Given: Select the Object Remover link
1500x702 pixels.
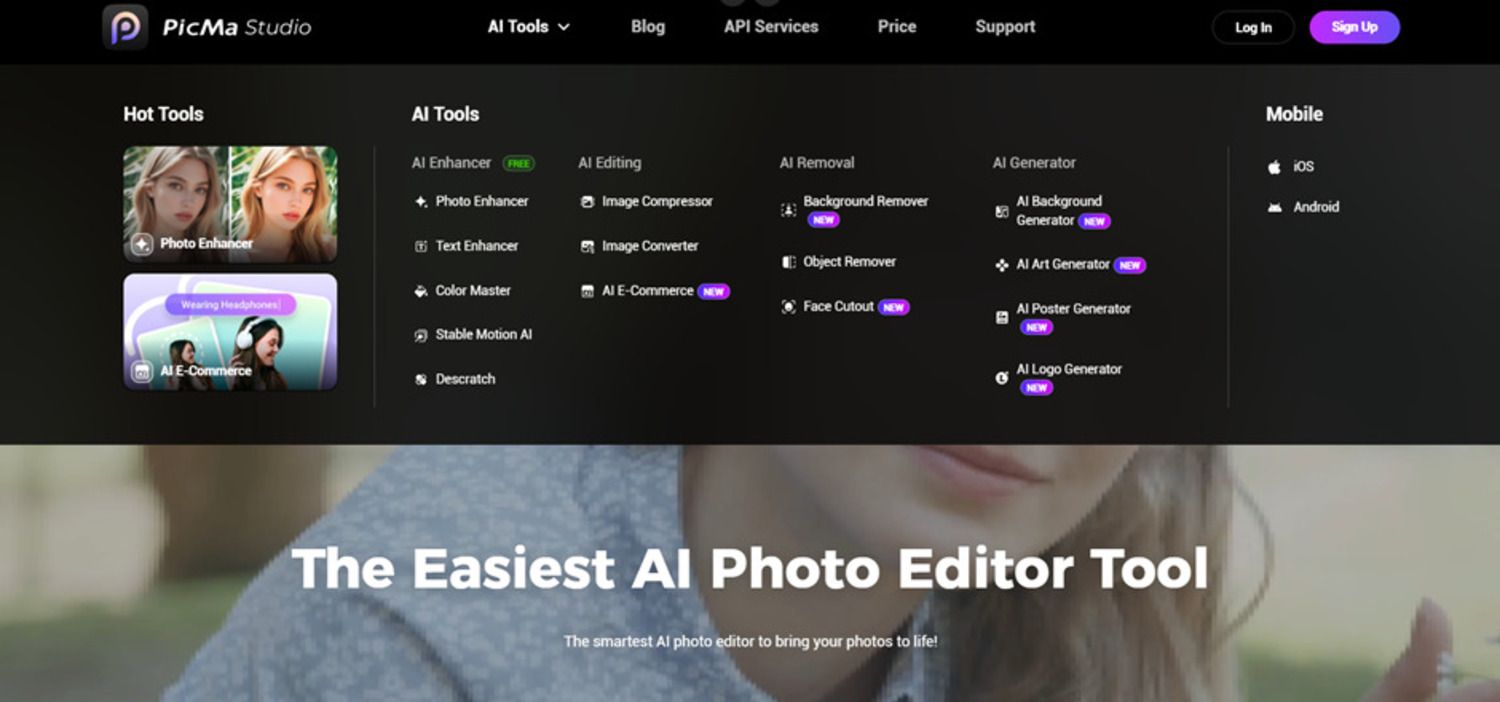Looking at the screenshot, I should click(x=849, y=262).
